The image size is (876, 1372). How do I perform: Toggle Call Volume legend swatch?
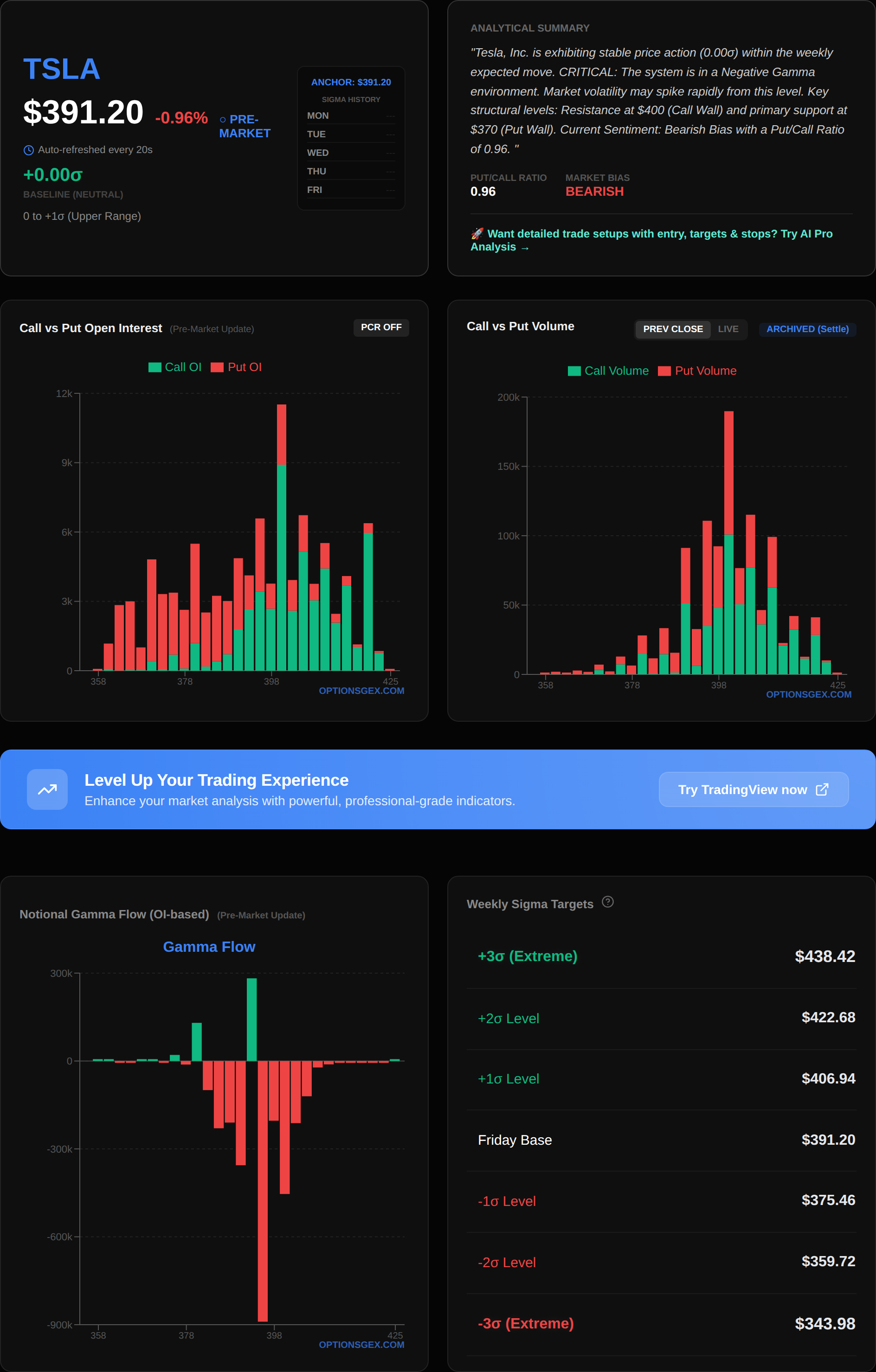[x=574, y=372]
